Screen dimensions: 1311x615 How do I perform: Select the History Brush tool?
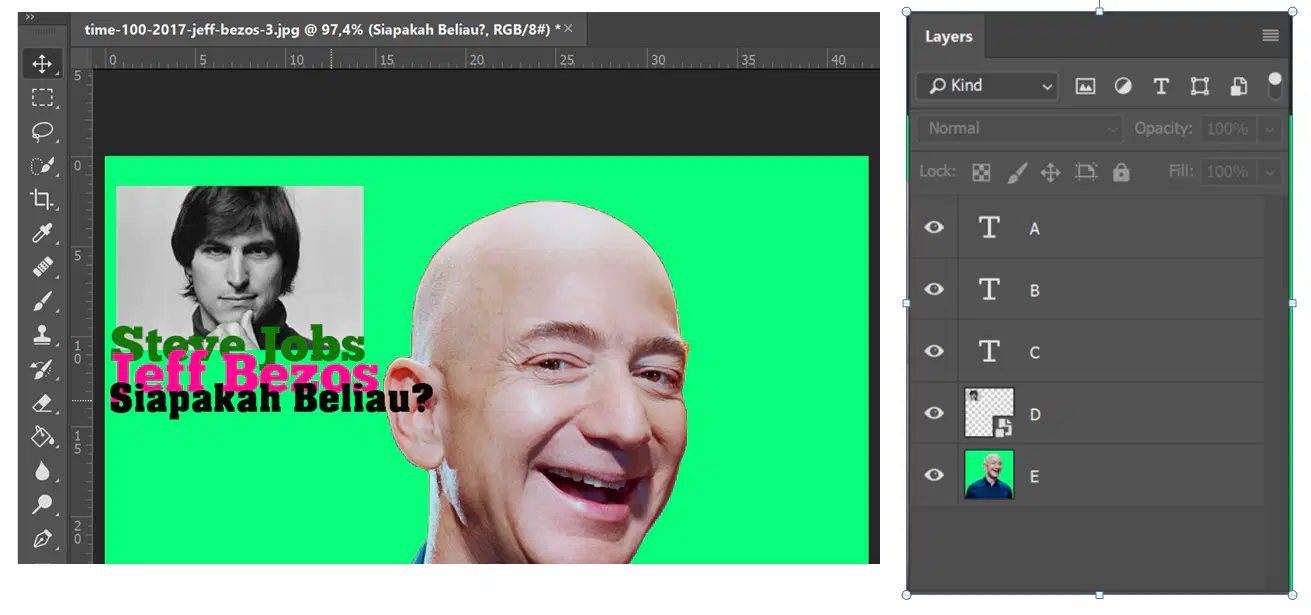click(42, 369)
